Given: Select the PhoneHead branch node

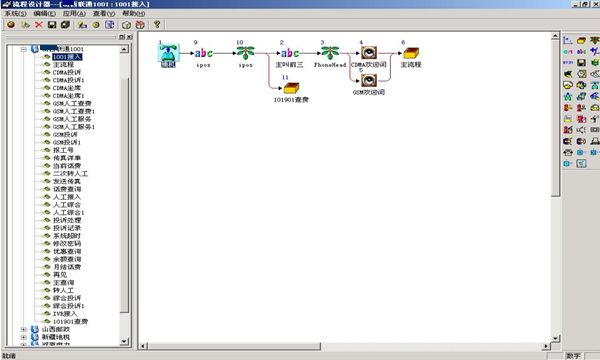Looking at the screenshot, I should [330, 53].
